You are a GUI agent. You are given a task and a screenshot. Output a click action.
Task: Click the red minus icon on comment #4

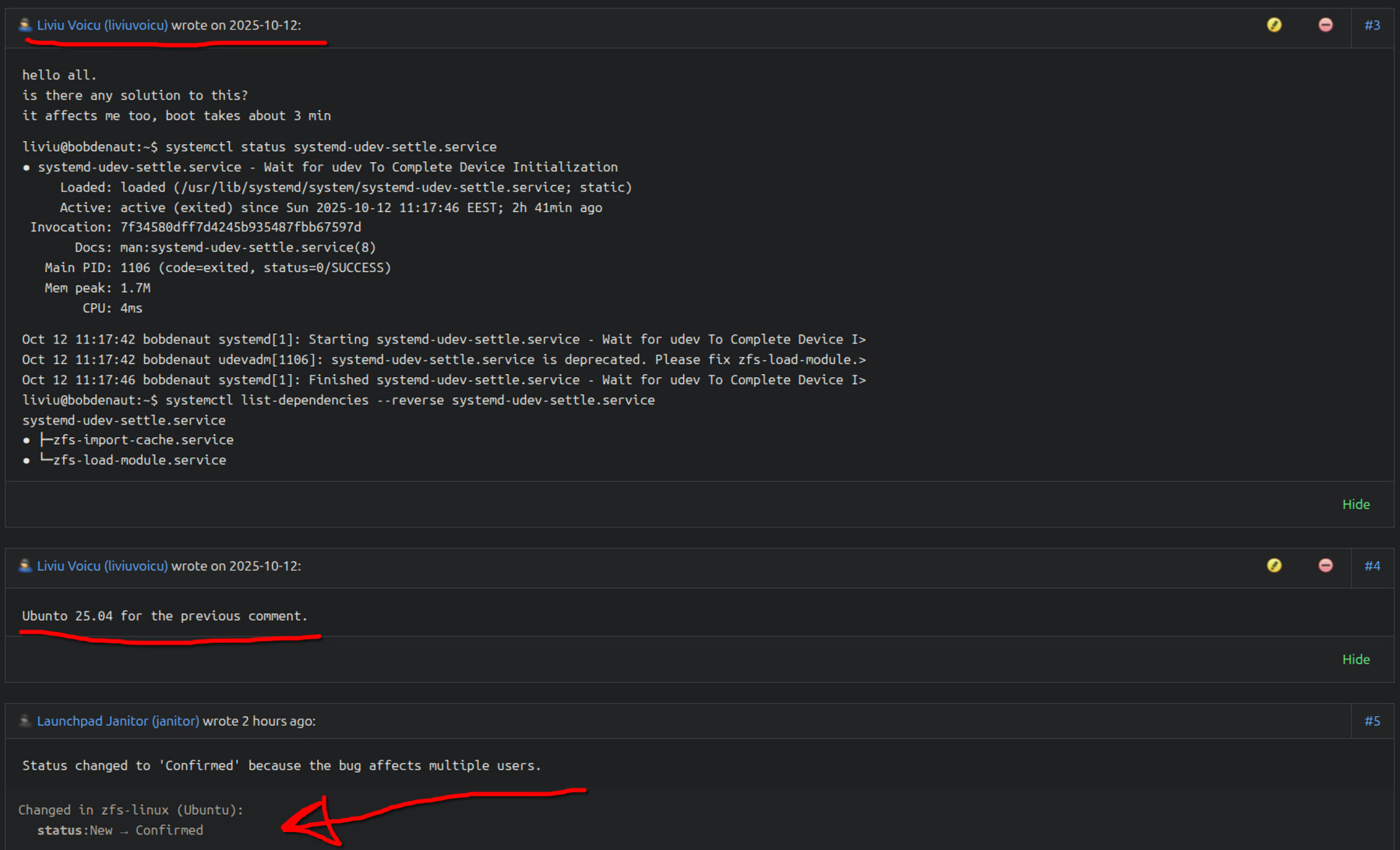[x=1325, y=566]
